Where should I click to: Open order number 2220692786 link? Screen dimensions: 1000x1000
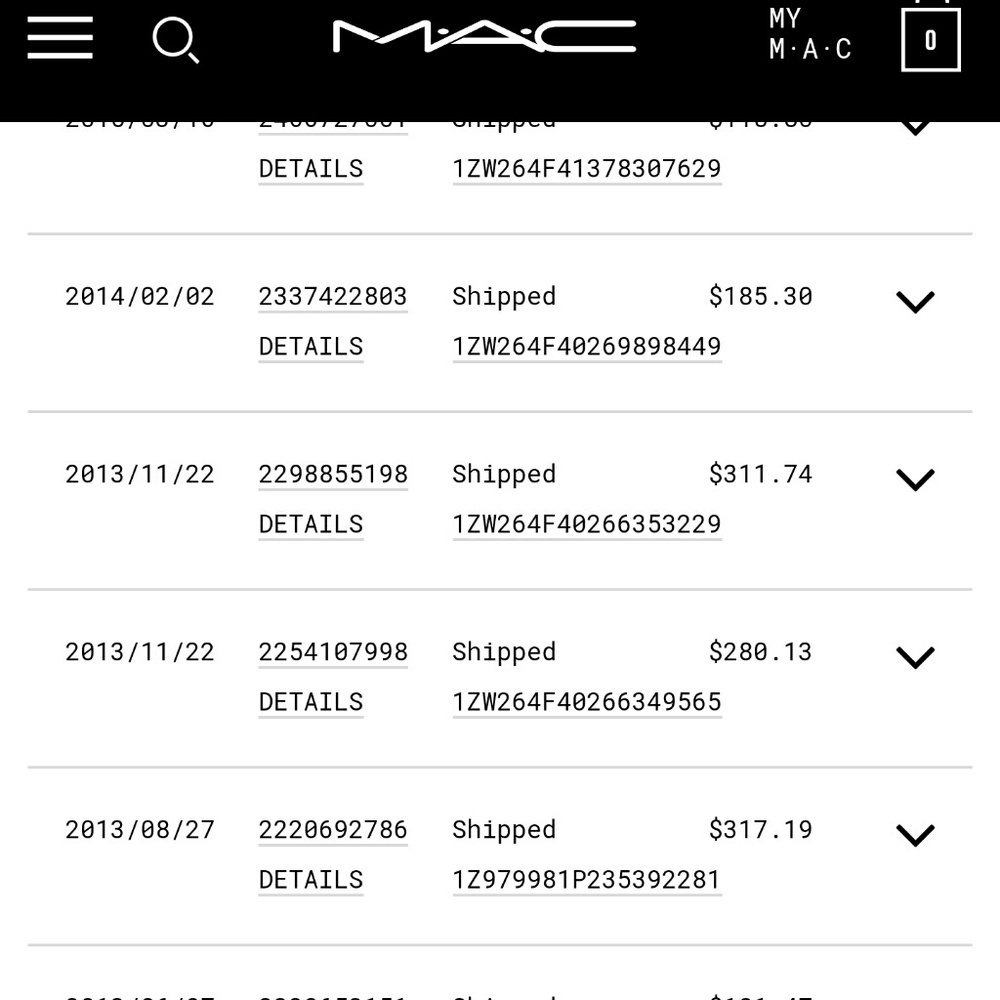[x=332, y=829]
